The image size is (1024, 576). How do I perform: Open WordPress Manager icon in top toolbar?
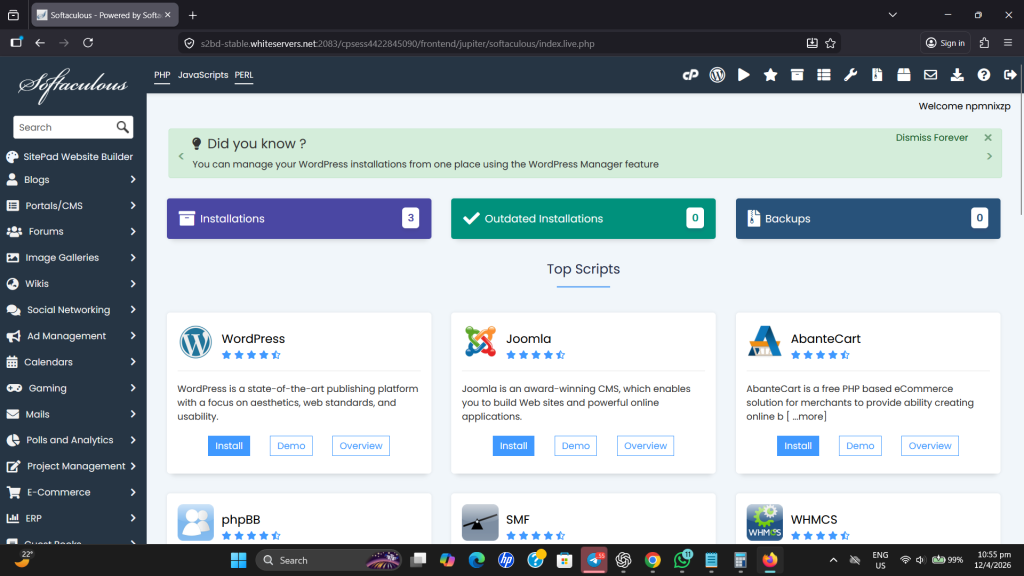(717, 75)
